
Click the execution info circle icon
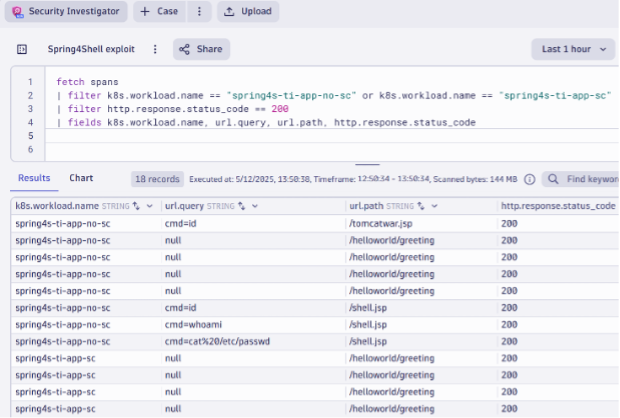click(x=529, y=179)
